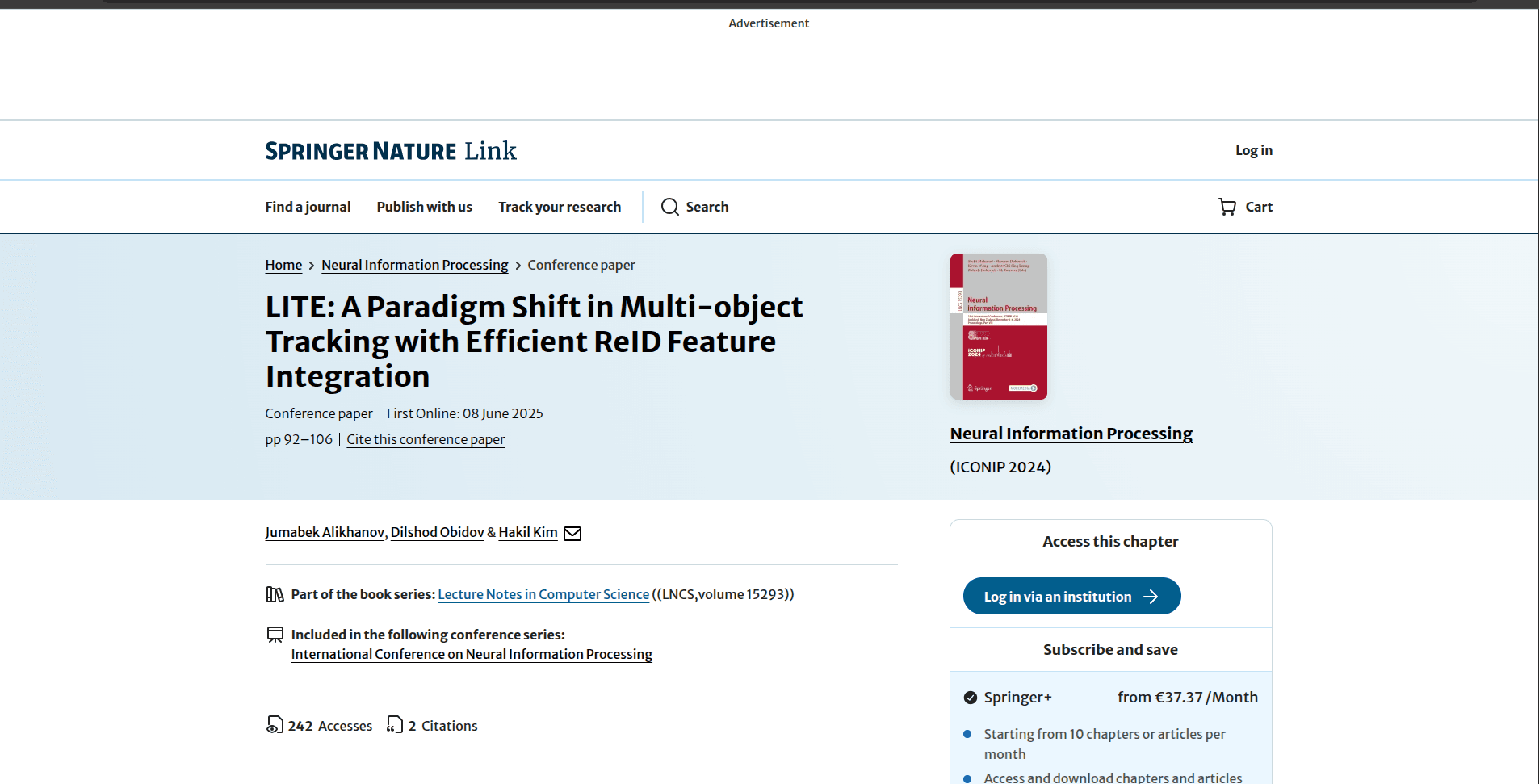Click the book cover thumbnail
The width and height of the screenshot is (1539, 784).
click(x=998, y=326)
